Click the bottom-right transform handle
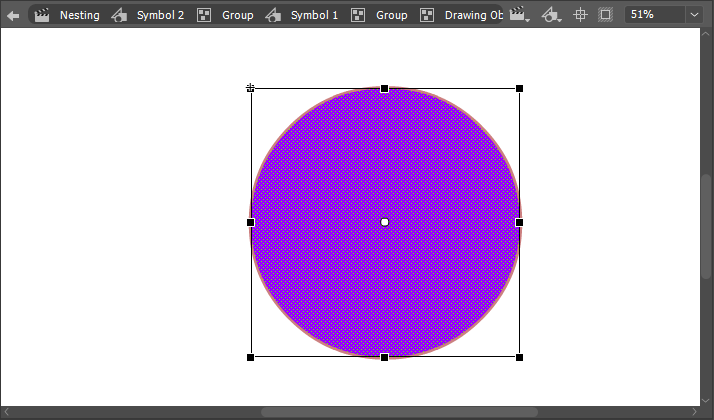This screenshot has height=420, width=714. [519, 358]
